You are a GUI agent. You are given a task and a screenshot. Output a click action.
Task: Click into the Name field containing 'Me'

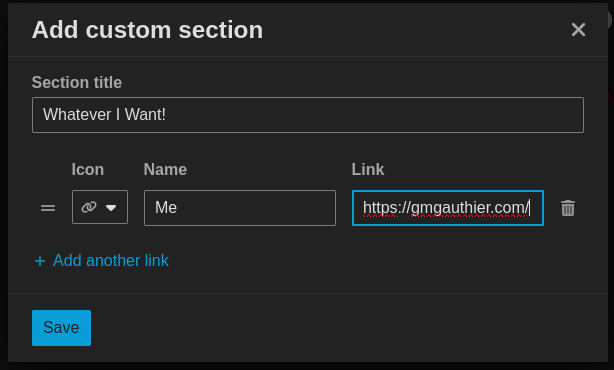[240, 208]
